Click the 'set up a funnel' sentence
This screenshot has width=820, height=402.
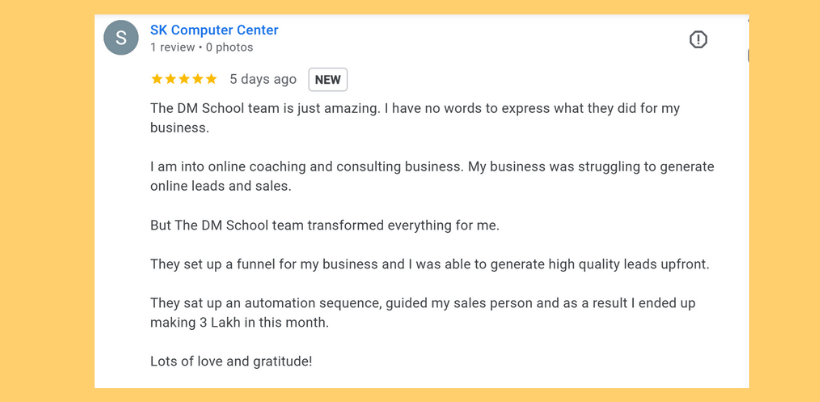tap(430, 265)
